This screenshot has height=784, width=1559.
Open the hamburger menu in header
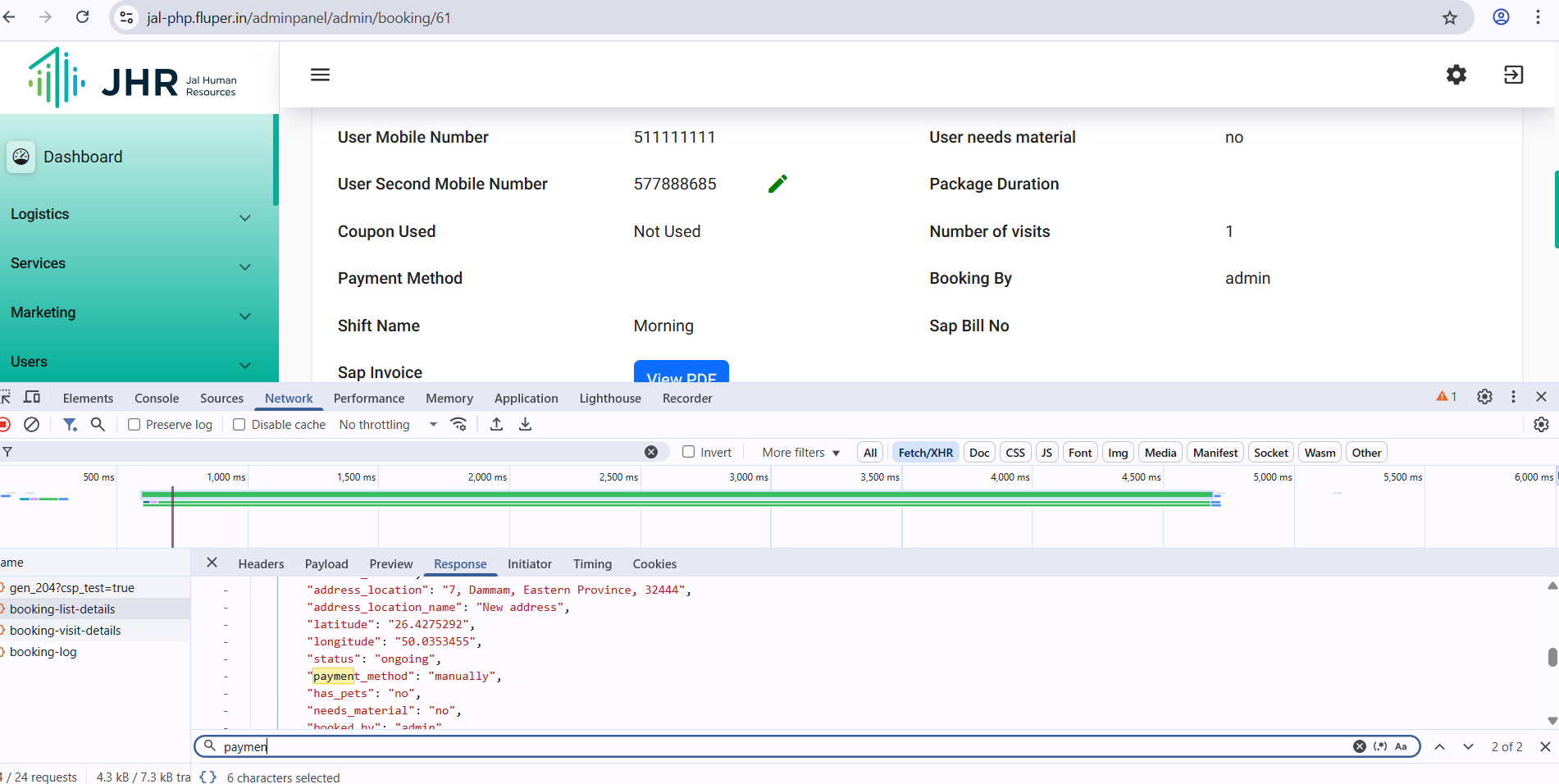pyautogui.click(x=320, y=75)
